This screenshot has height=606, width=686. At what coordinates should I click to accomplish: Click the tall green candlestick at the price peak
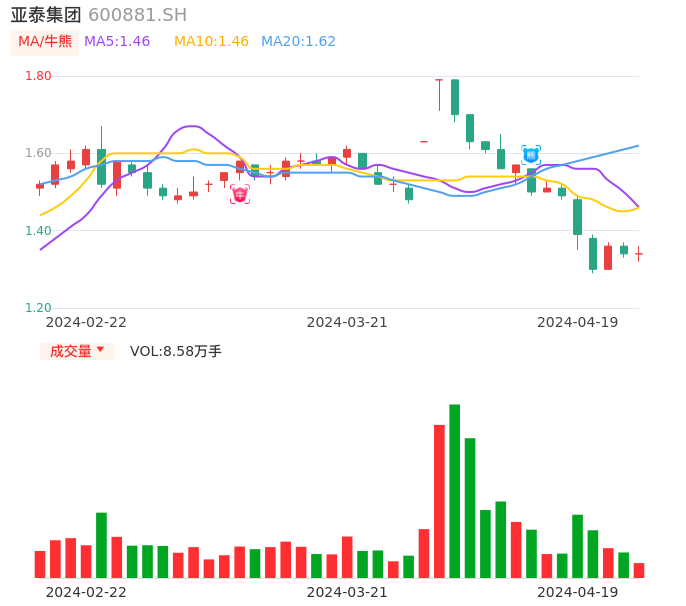click(455, 97)
